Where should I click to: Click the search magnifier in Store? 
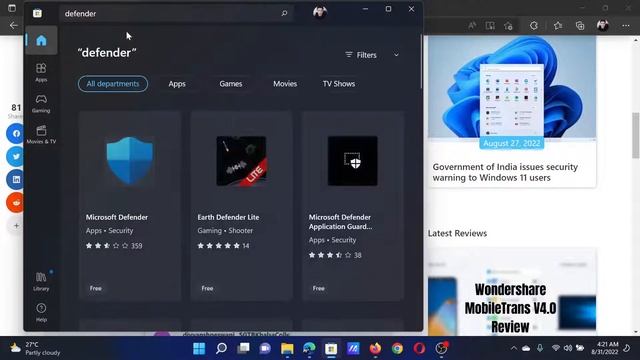click(x=284, y=13)
